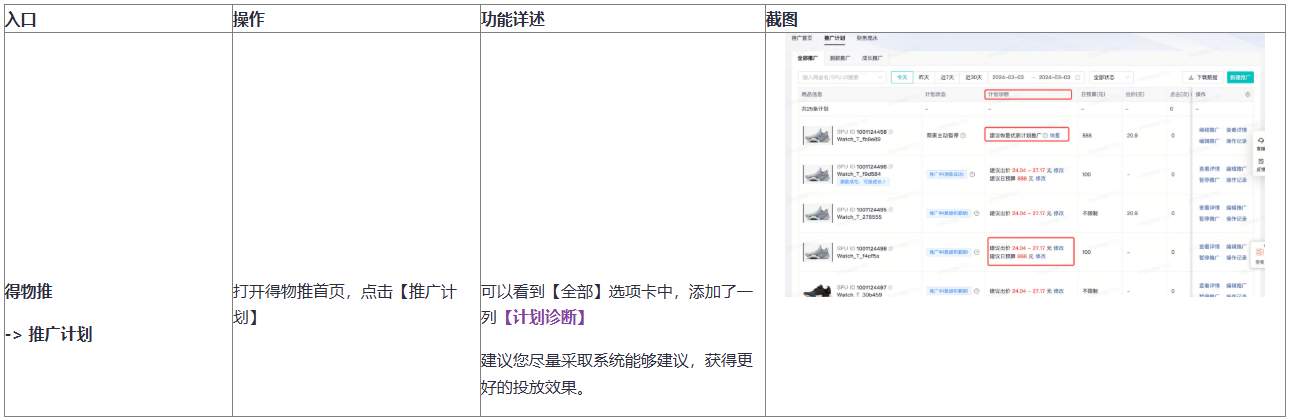Click 操作记录 for Watch_T_fb9a89
Viewport: 1290px width, 420px height.
point(1237,141)
